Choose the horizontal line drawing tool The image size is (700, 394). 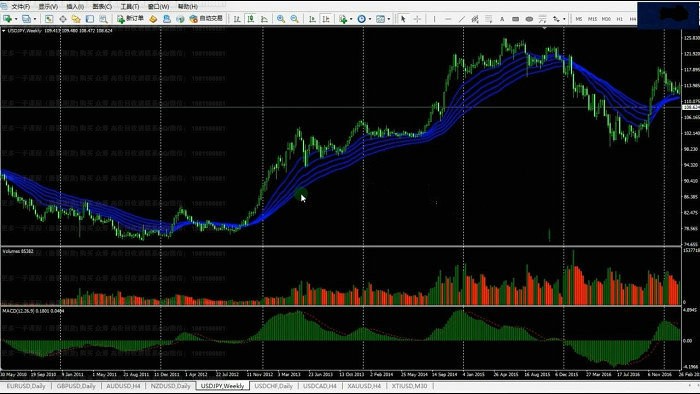tap(448, 19)
